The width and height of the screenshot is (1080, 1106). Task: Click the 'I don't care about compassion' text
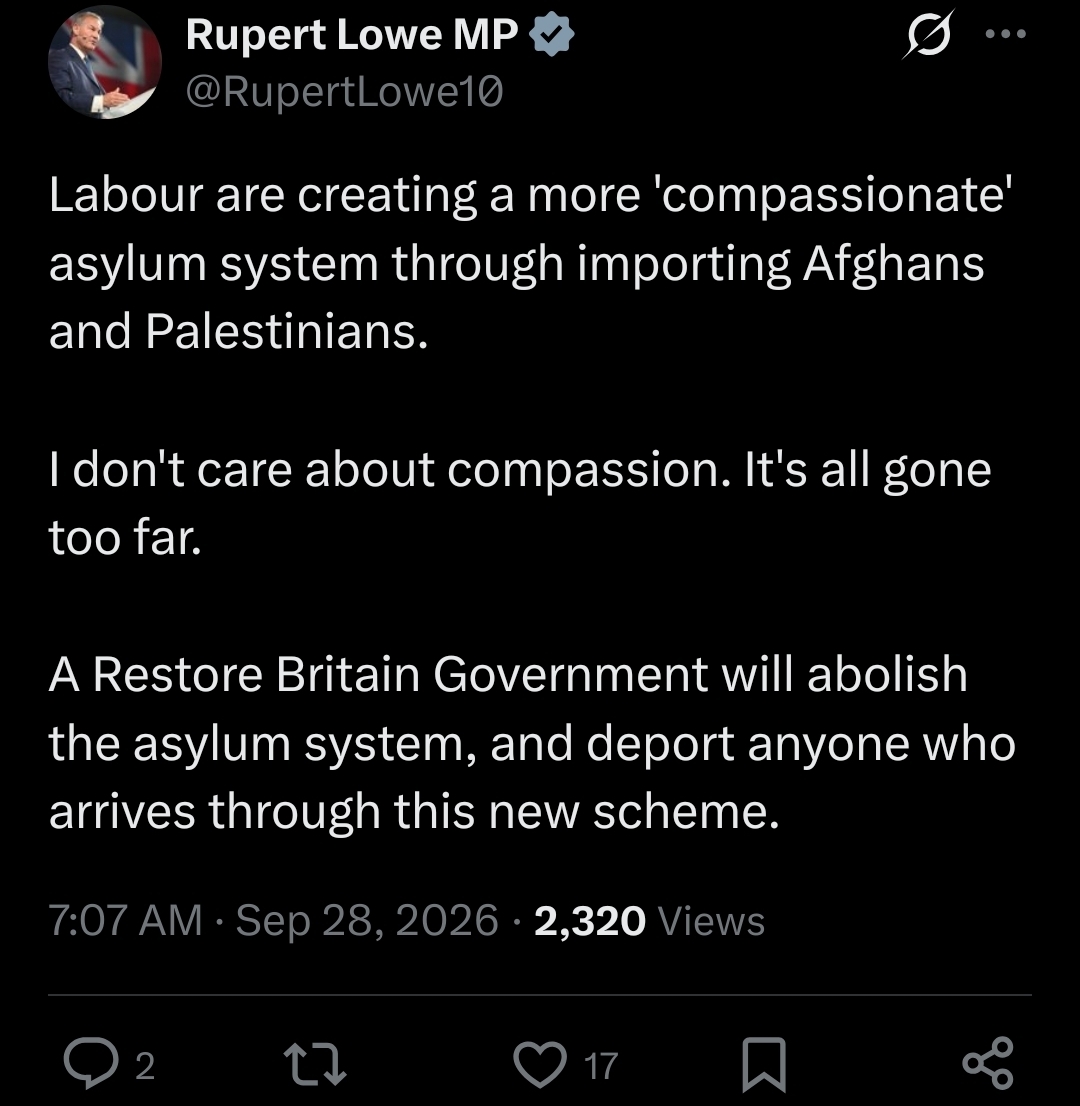[x=520, y=504]
